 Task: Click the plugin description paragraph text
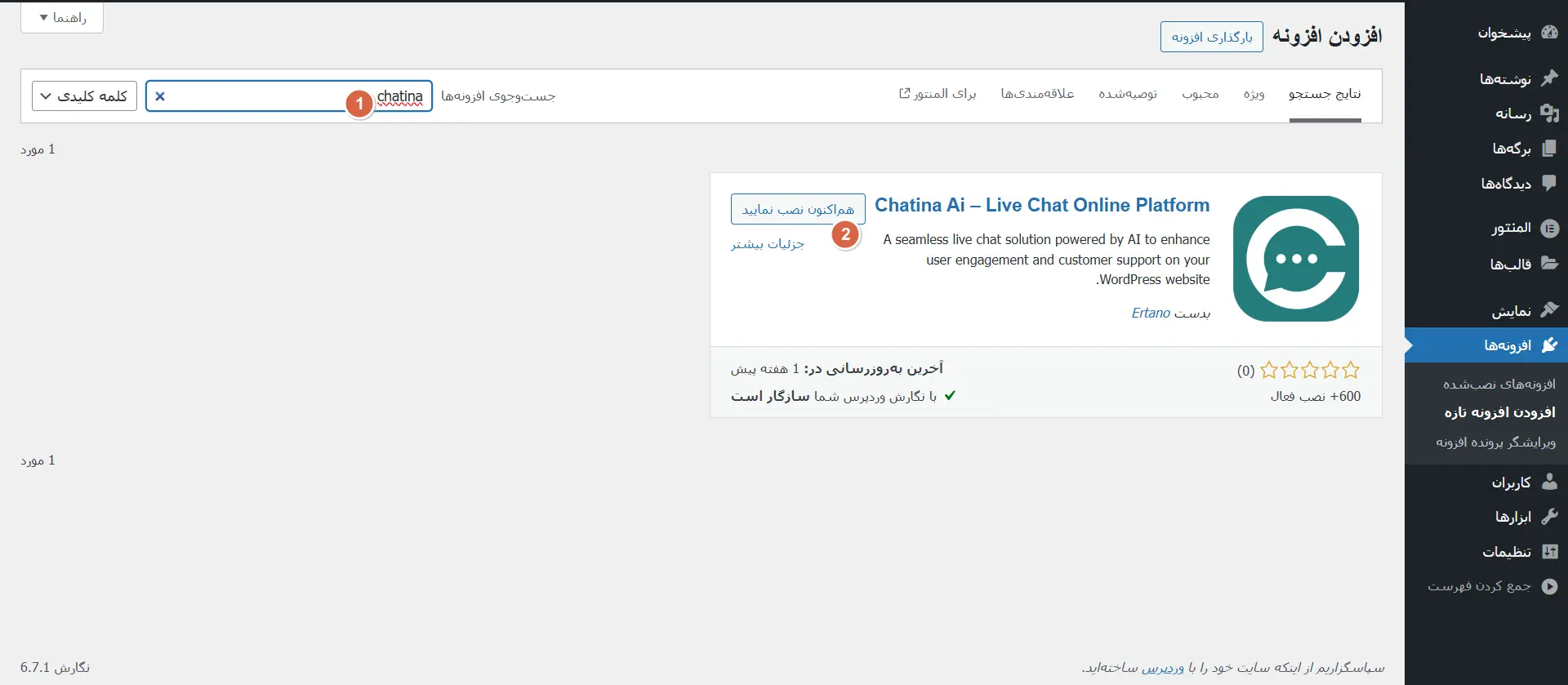1046,260
